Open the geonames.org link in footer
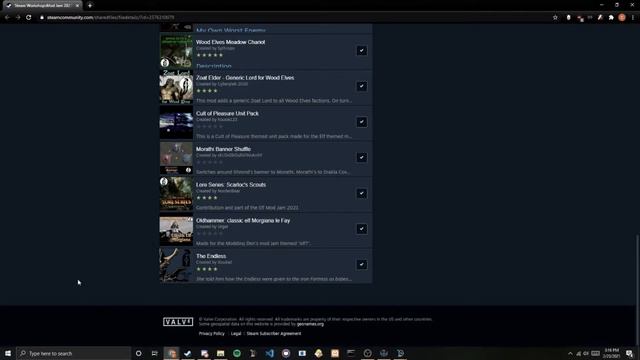 pyautogui.click(x=310, y=324)
